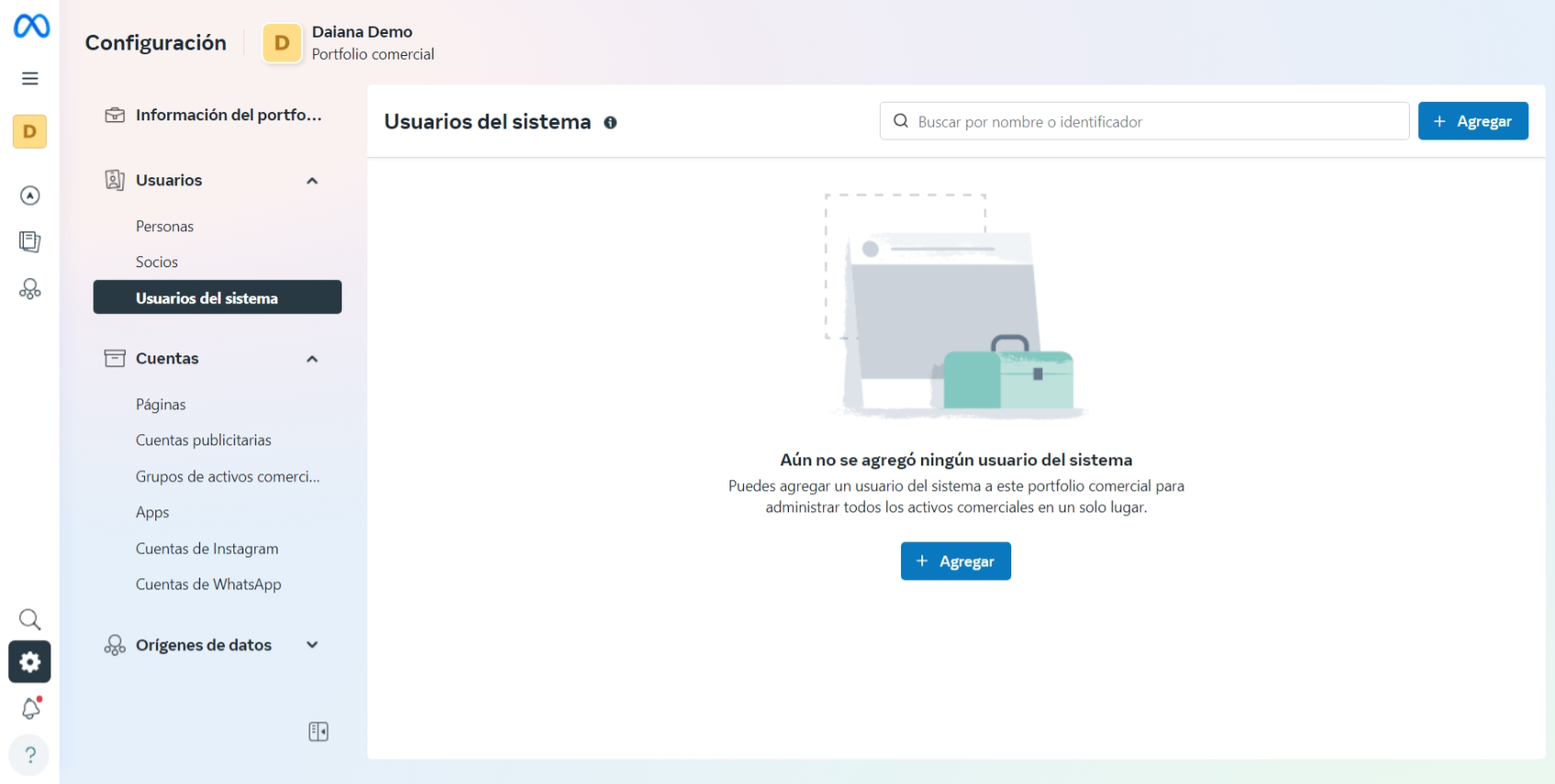This screenshot has width=1555, height=784.
Task: Collapse the Cuentas section chevron
Action: [312, 359]
